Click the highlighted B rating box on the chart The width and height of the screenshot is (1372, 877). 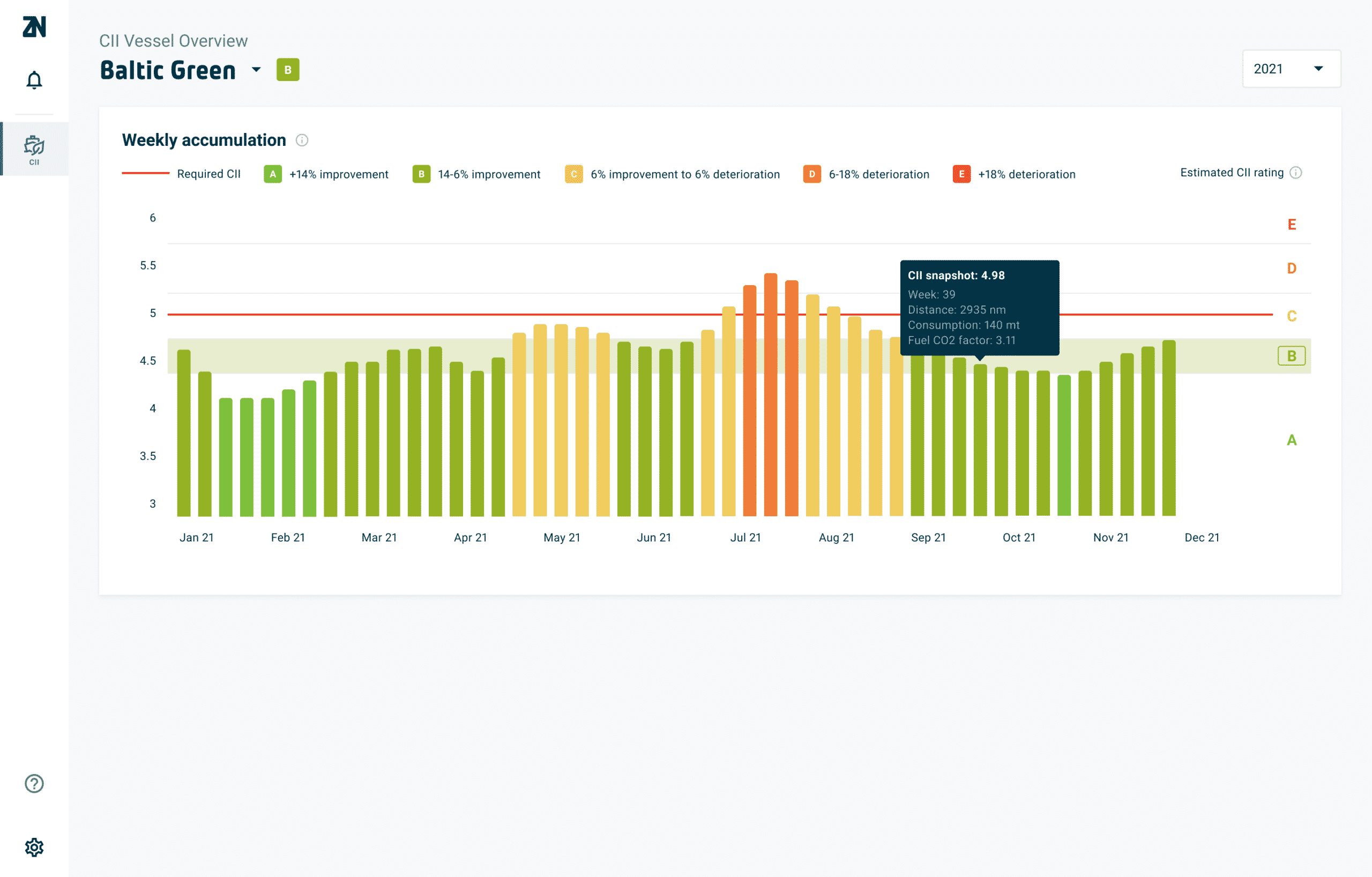point(1291,355)
